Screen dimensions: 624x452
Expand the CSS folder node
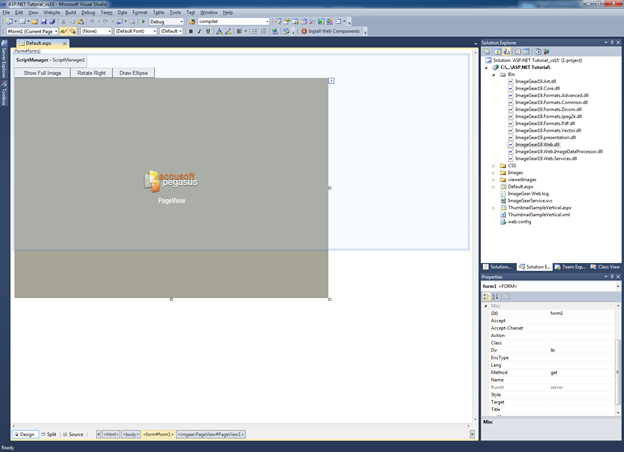(x=494, y=166)
